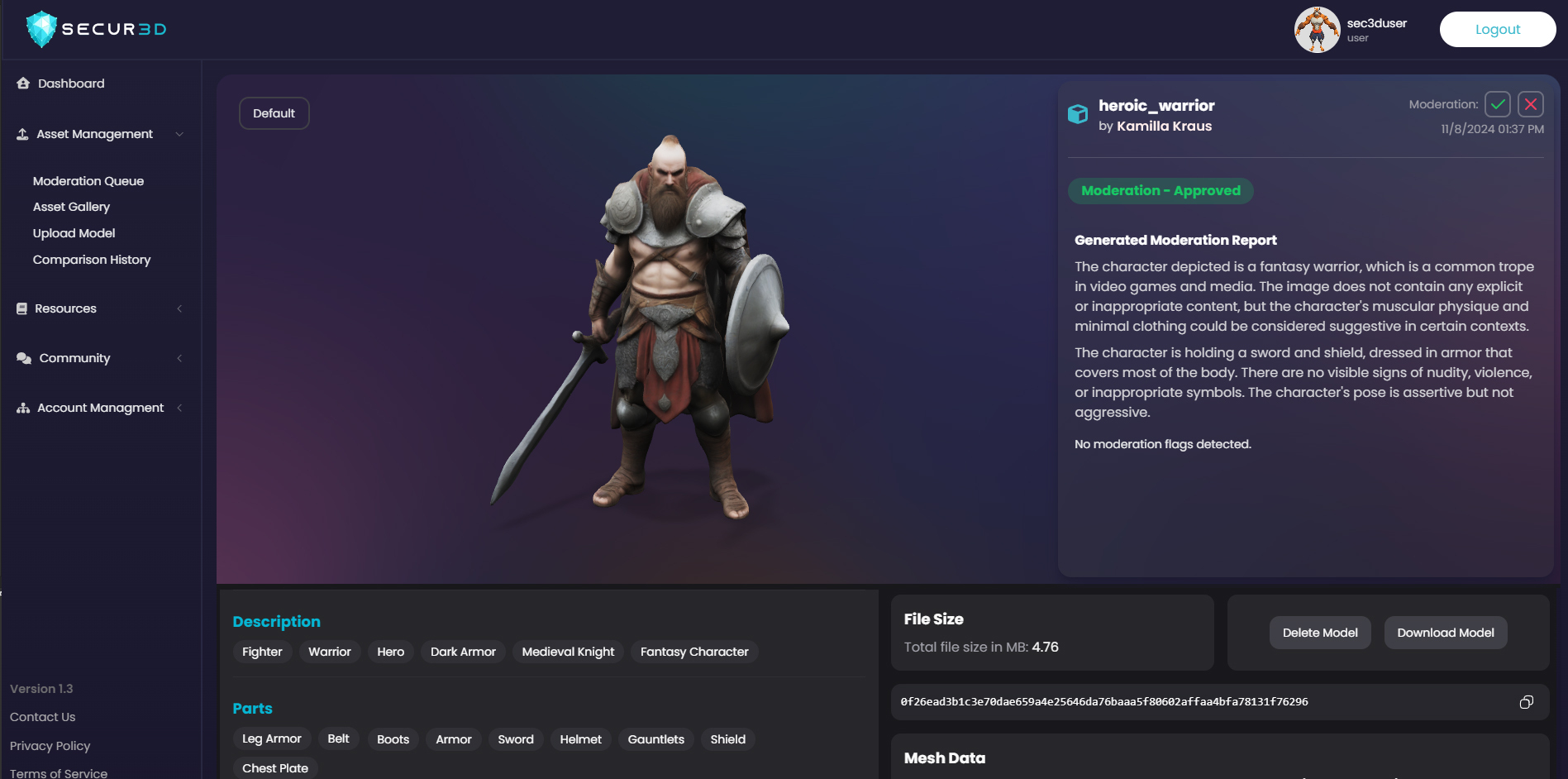Image resolution: width=1568 pixels, height=779 pixels.
Task: Go to the Asset Gallery
Action: [x=71, y=207]
